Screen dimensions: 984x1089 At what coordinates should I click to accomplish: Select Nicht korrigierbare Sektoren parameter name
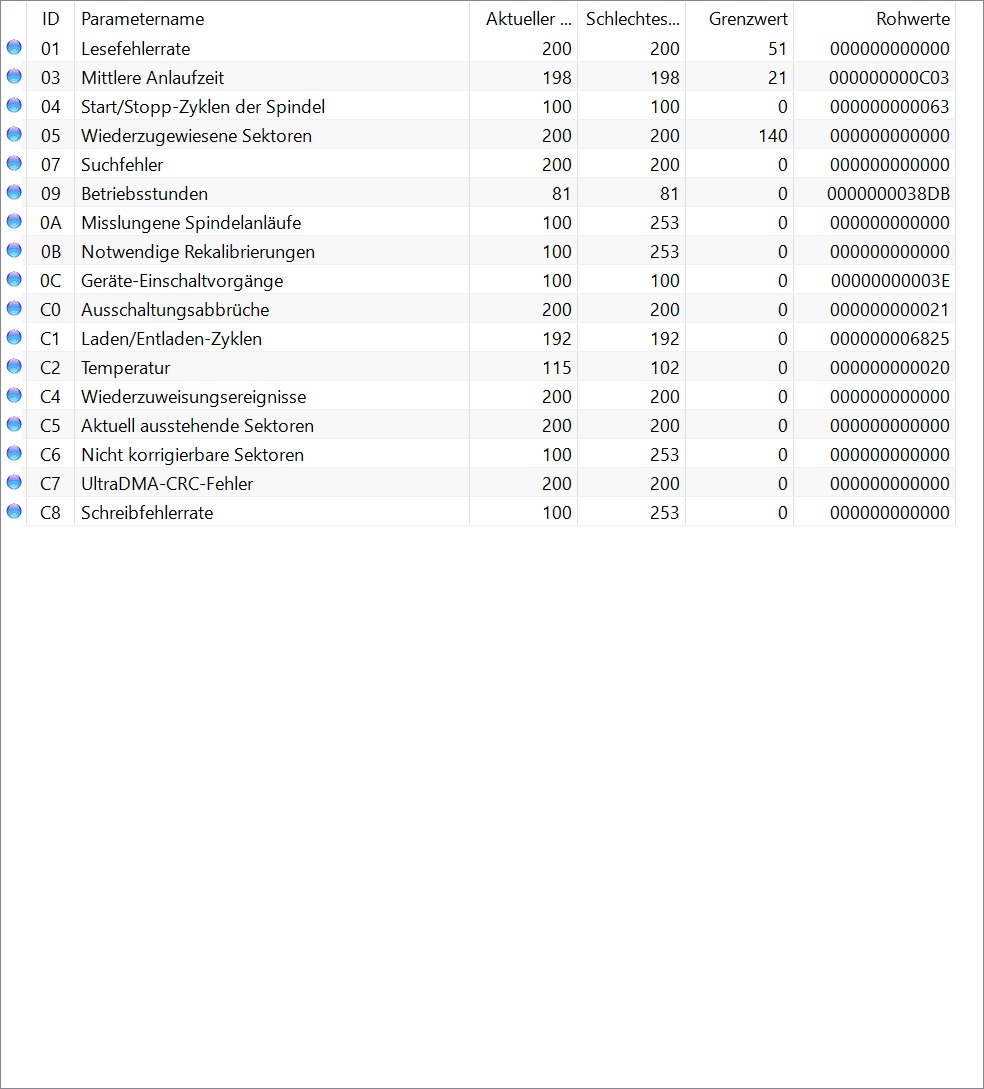pos(192,455)
